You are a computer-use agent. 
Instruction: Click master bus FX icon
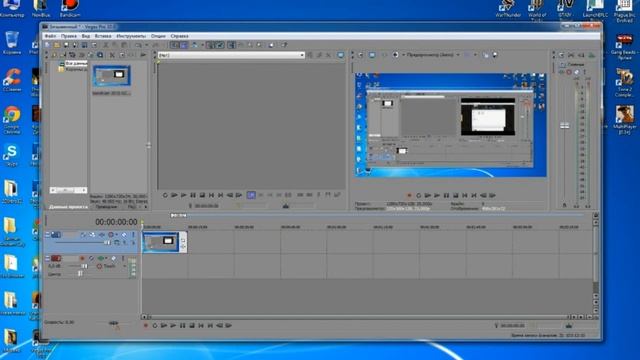562,72
